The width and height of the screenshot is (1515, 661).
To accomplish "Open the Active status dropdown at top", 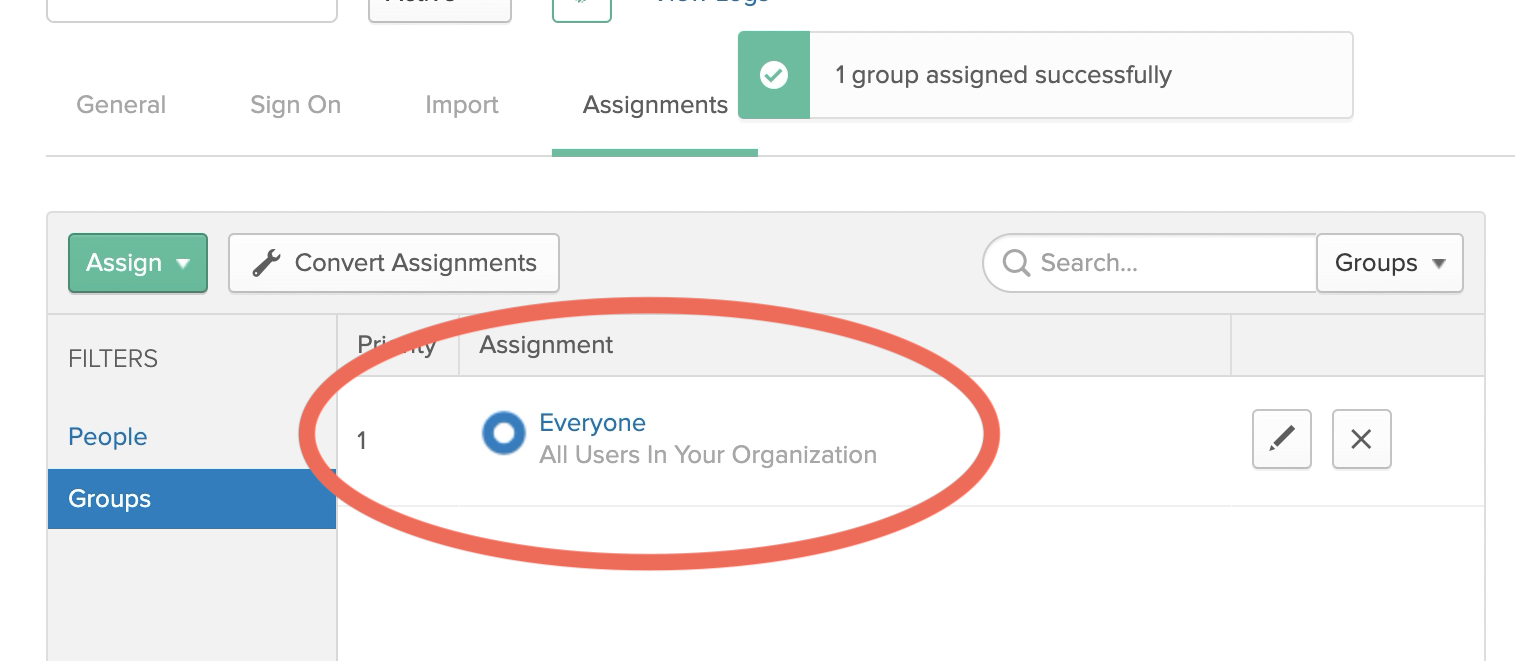I will [x=439, y=5].
